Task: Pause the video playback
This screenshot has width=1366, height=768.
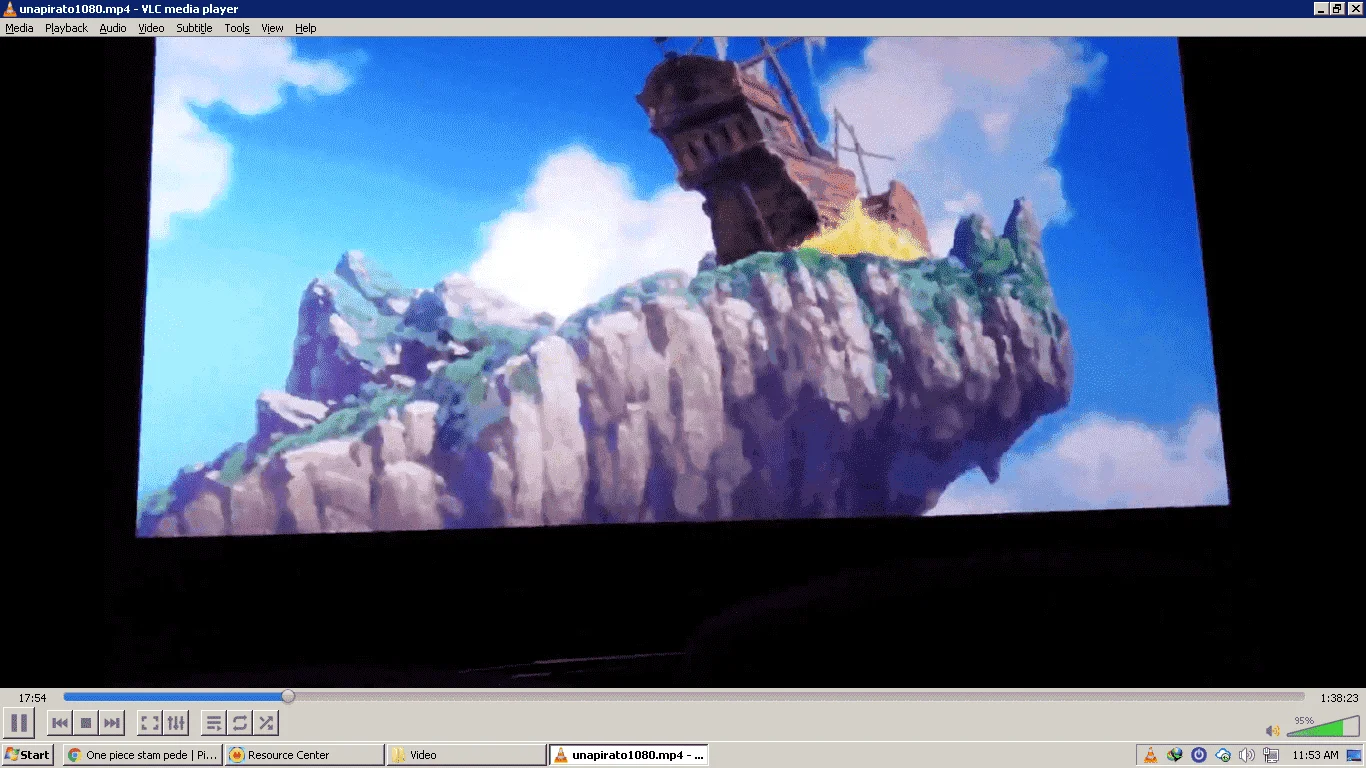Action: 19,722
